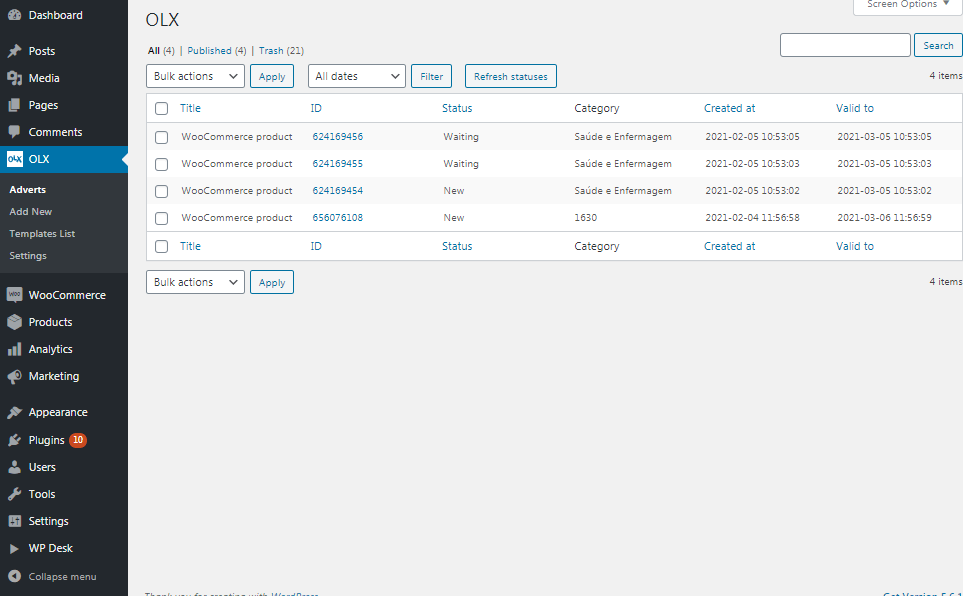This screenshot has width=963, height=596.
Task: Select all adverts with header checkbox
Action: tap(162, 109)
